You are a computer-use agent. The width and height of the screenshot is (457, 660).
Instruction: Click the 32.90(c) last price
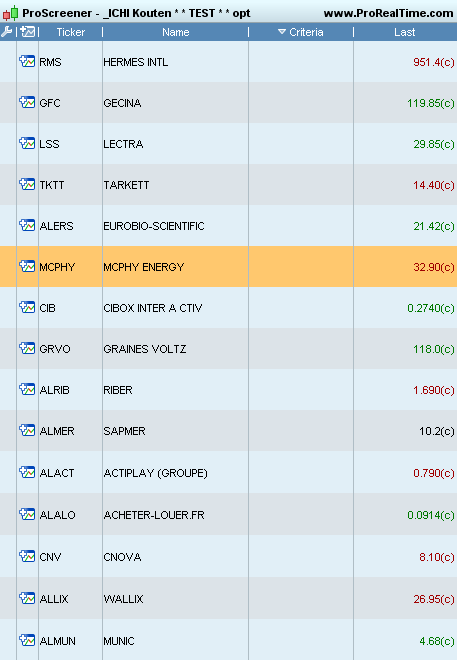point(433,267)
